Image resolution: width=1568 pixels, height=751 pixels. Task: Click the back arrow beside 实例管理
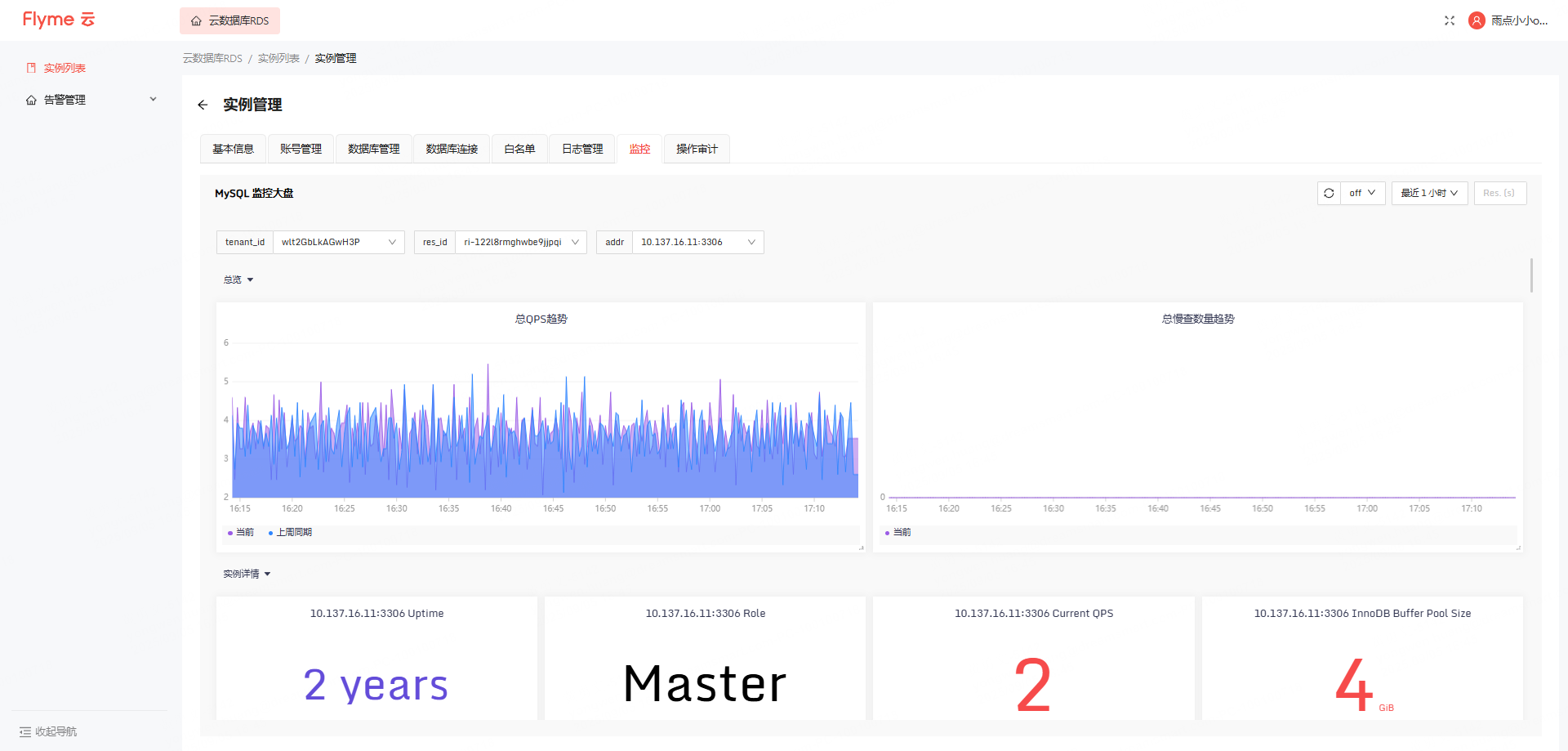coord(203,105)
